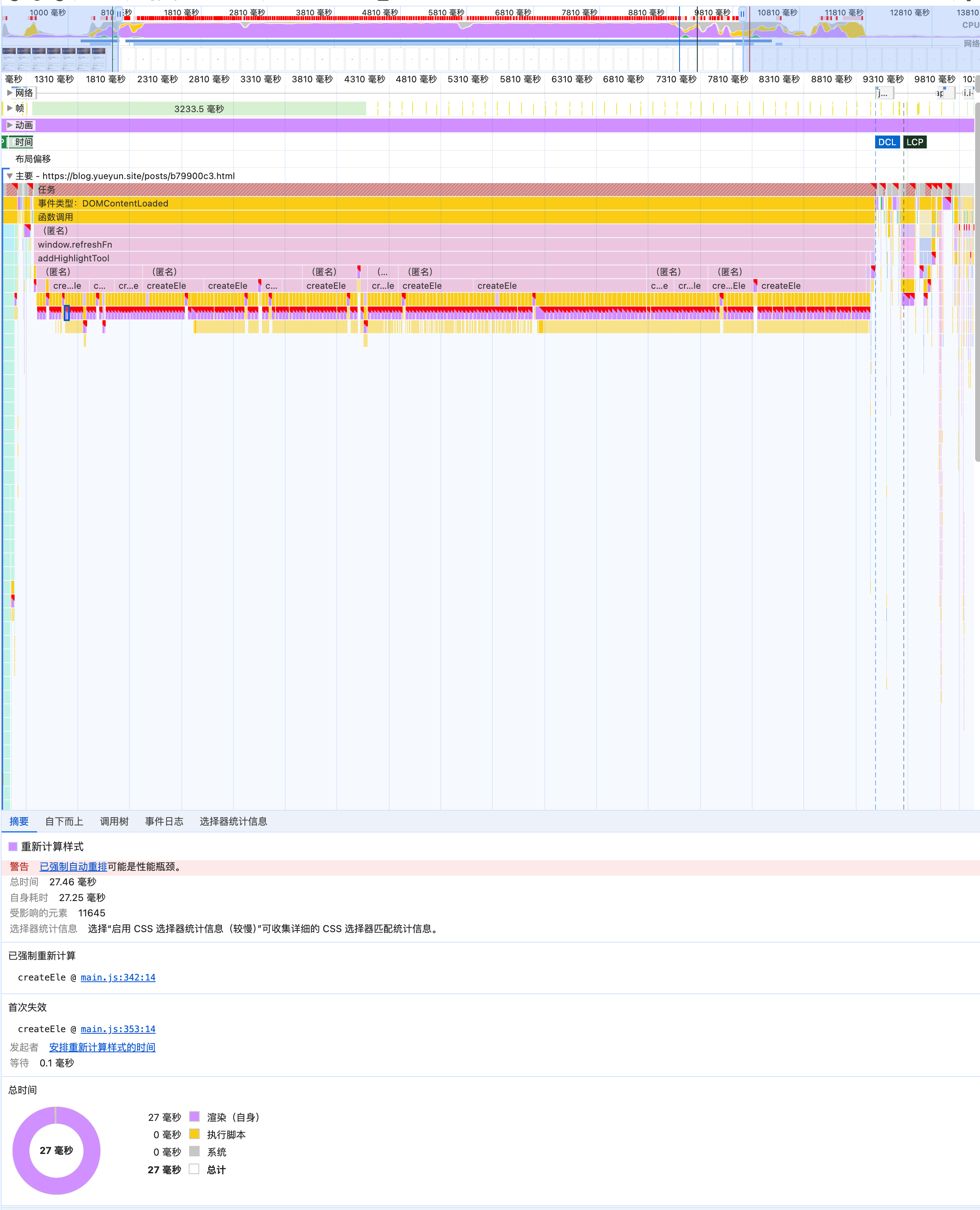Follow the 已强制自动重排 warning link

coord(73,867)
